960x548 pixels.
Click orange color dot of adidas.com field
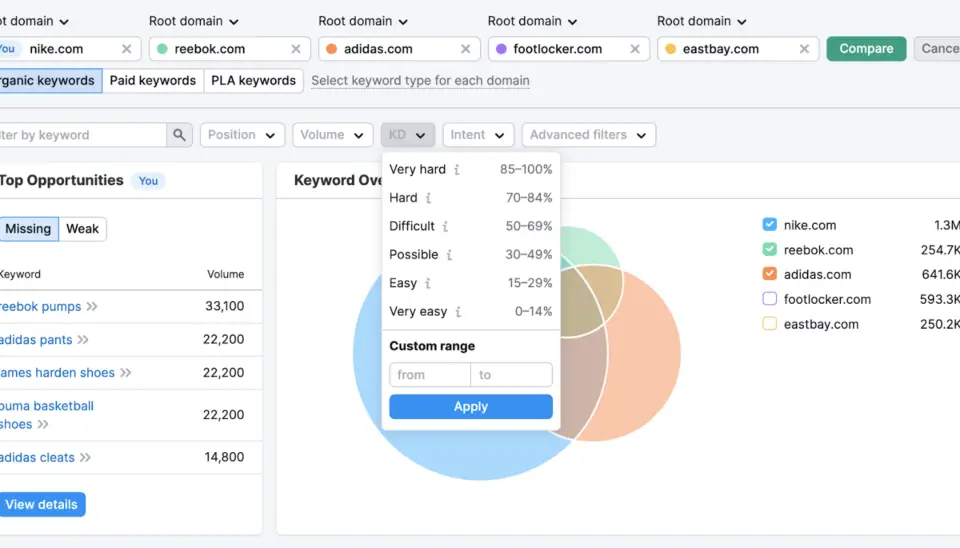click(x=332, y=49)
